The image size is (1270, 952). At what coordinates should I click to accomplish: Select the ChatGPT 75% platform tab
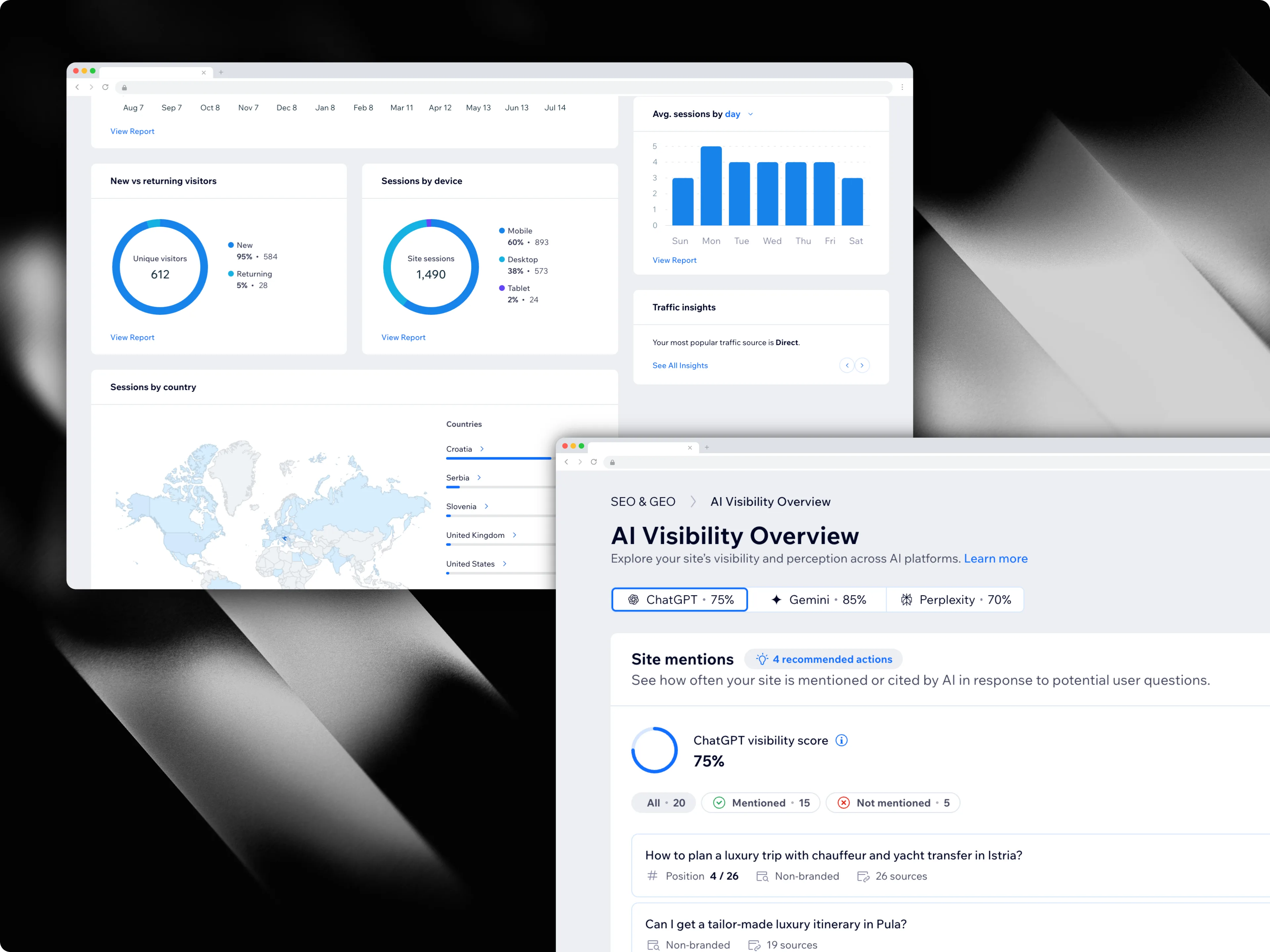click(680, 600)
